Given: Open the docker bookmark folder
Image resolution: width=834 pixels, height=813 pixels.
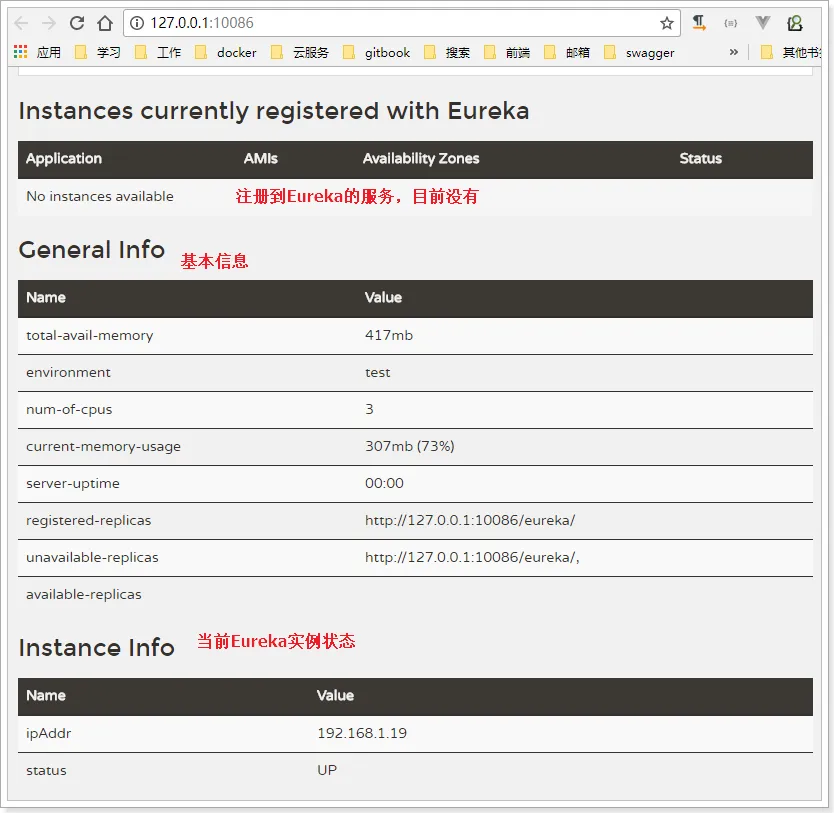Looking at the screenshot, I should click(x=226, y=52).
